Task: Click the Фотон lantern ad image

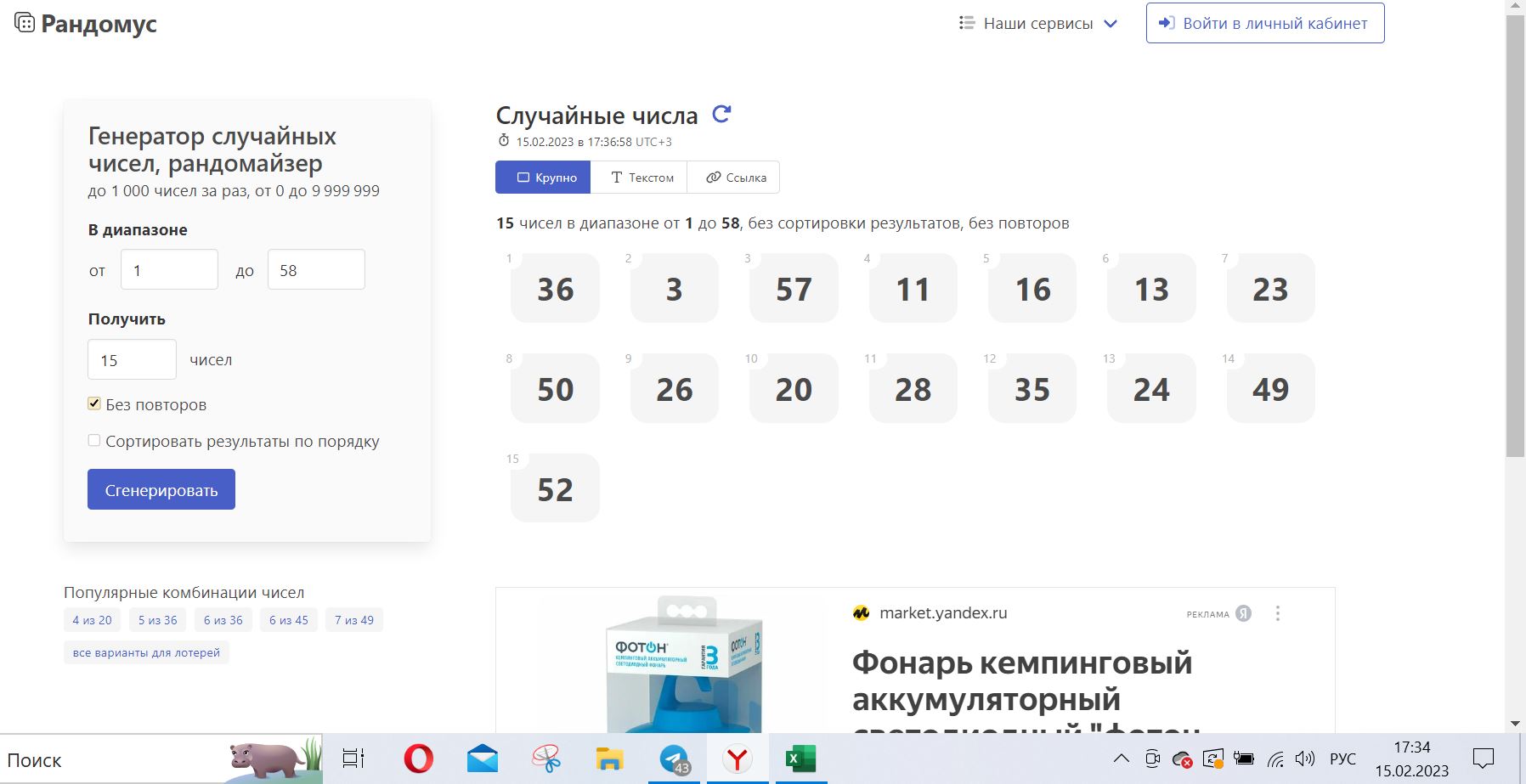Action: click(x=682, y=664)
